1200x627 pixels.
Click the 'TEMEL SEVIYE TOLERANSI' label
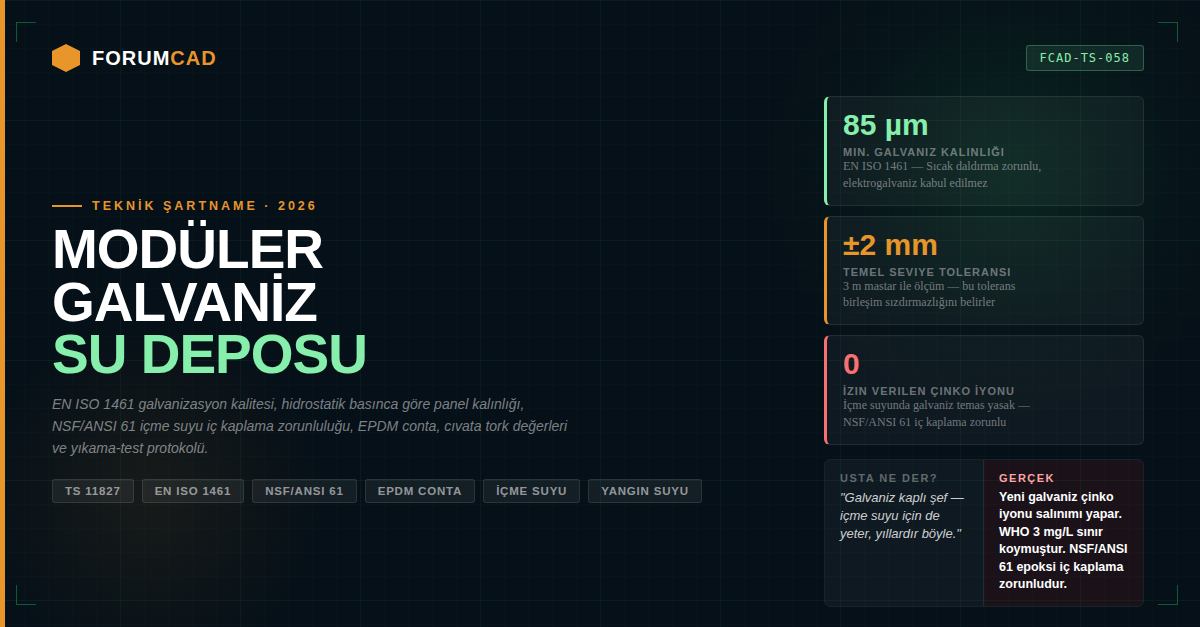[927, 272]
